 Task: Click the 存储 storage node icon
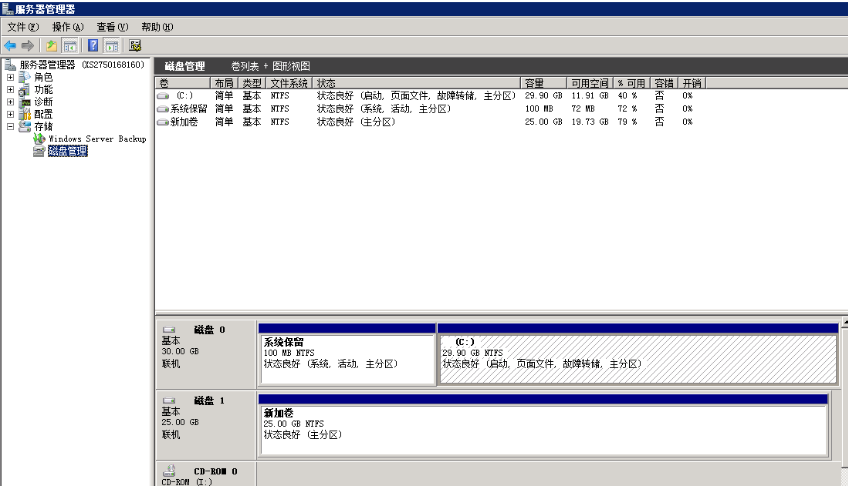[x=24, y=127]
